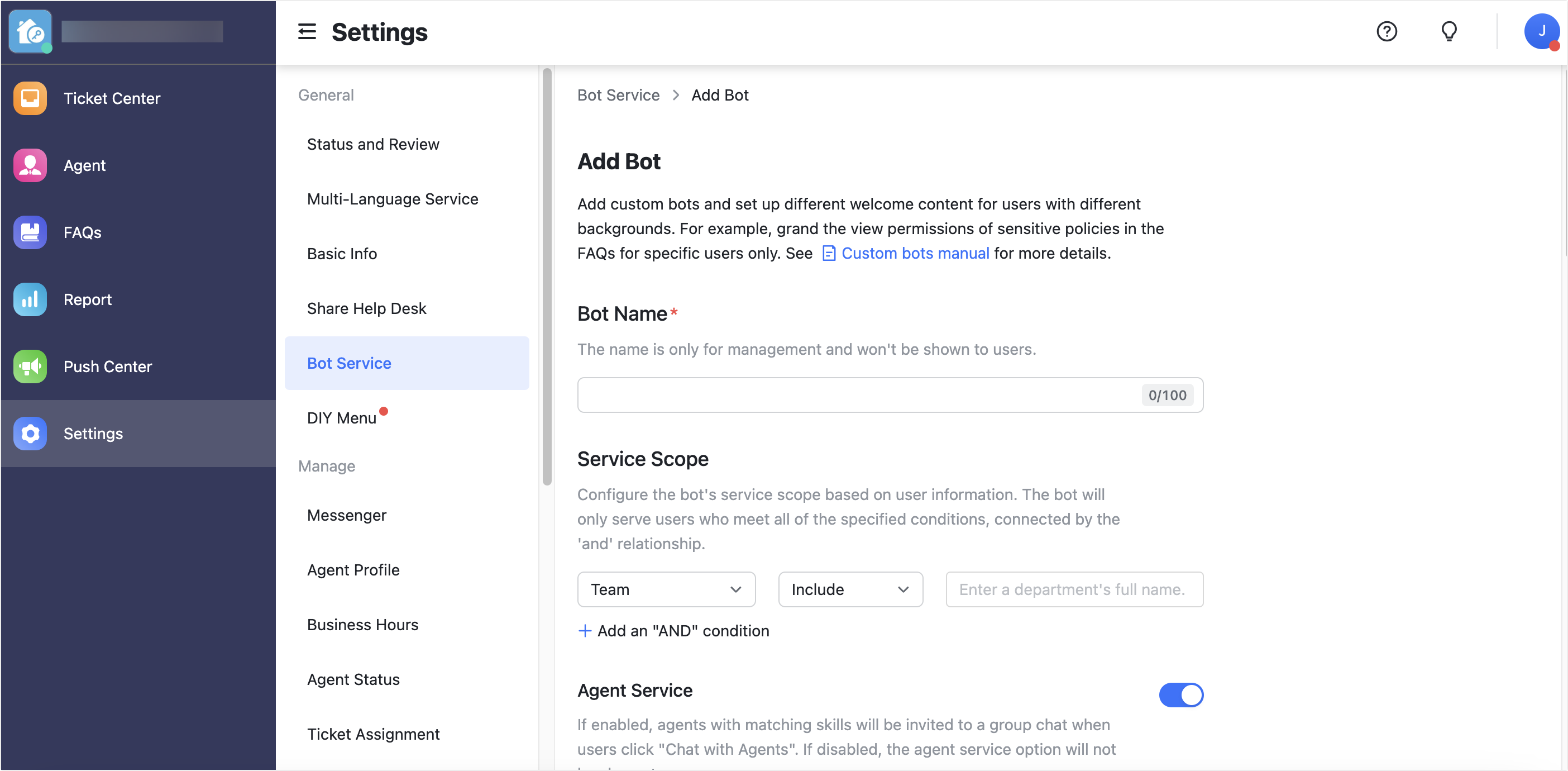
Task: Click the Bot Service breadcrumb
Action: [x=618, y=95]
